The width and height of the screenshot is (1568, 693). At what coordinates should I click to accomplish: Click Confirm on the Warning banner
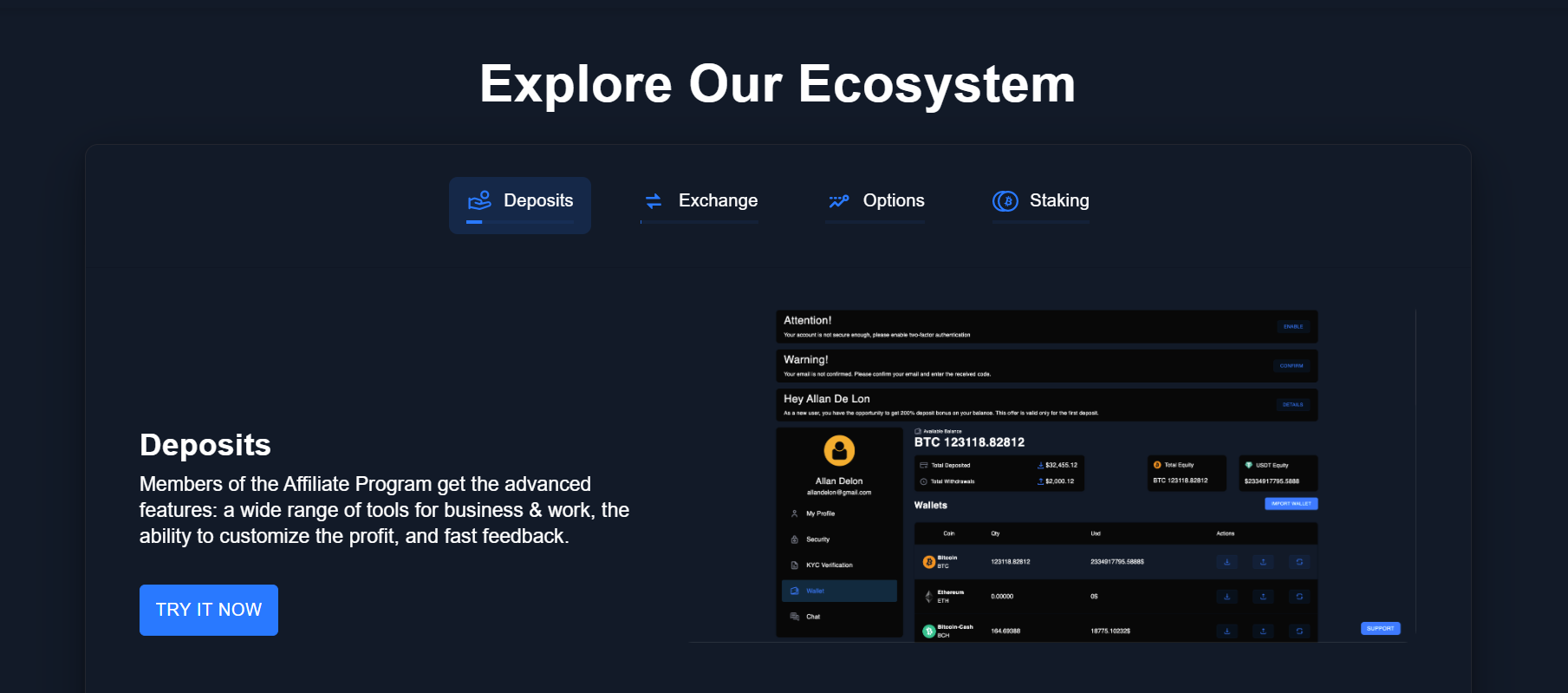coord(1291,366)
